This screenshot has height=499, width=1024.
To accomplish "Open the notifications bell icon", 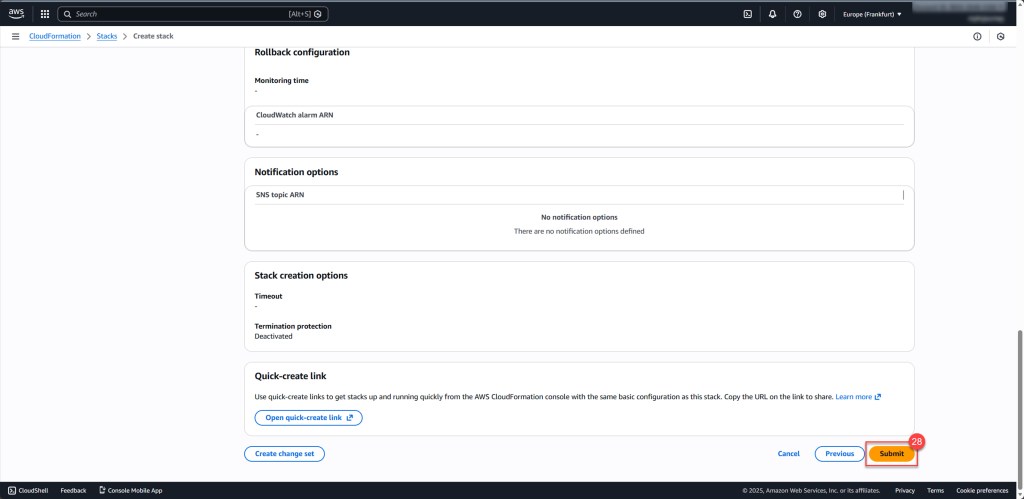I will 772,14.
